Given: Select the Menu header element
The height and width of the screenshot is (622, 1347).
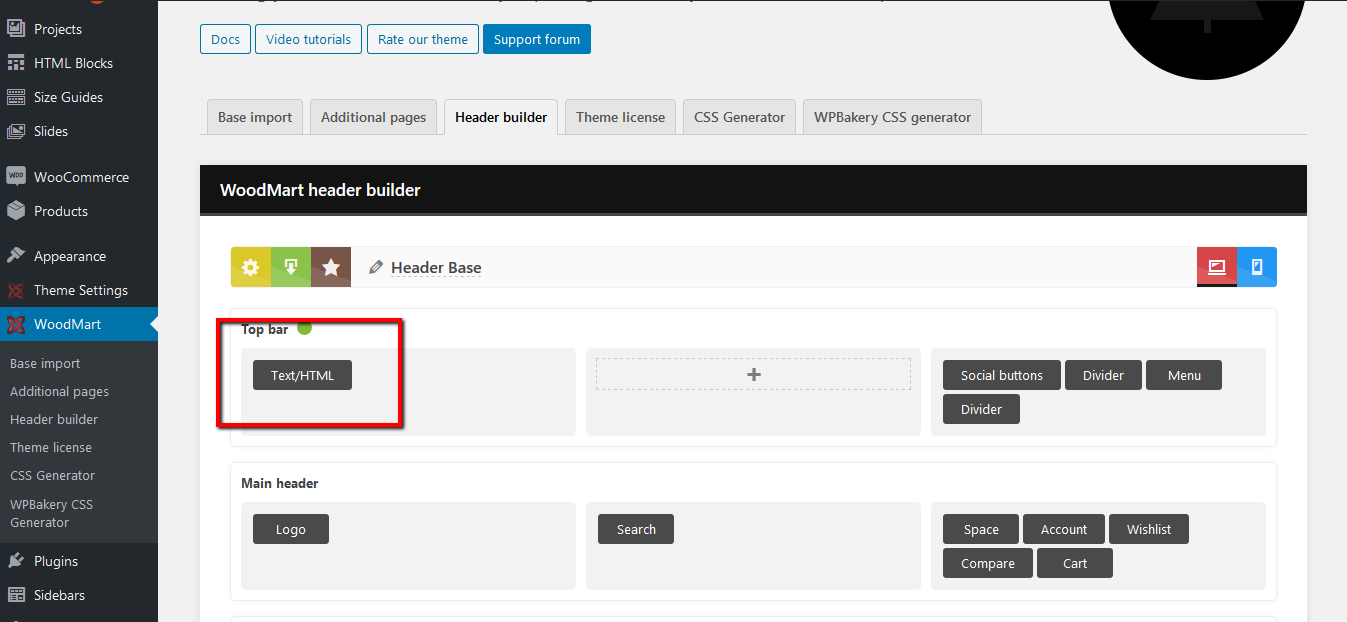Looking at the screenshot, I should (x=1184, y=375).
